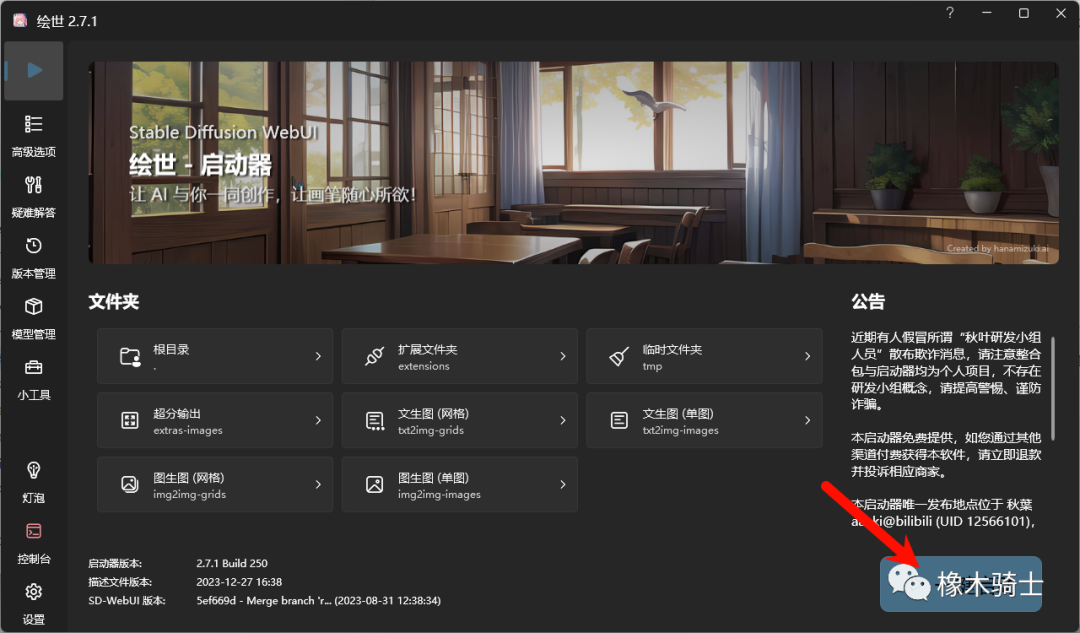Click the help question mark icon
The height and width of the screenshot is (633, 1080).
tap(948, 13)
